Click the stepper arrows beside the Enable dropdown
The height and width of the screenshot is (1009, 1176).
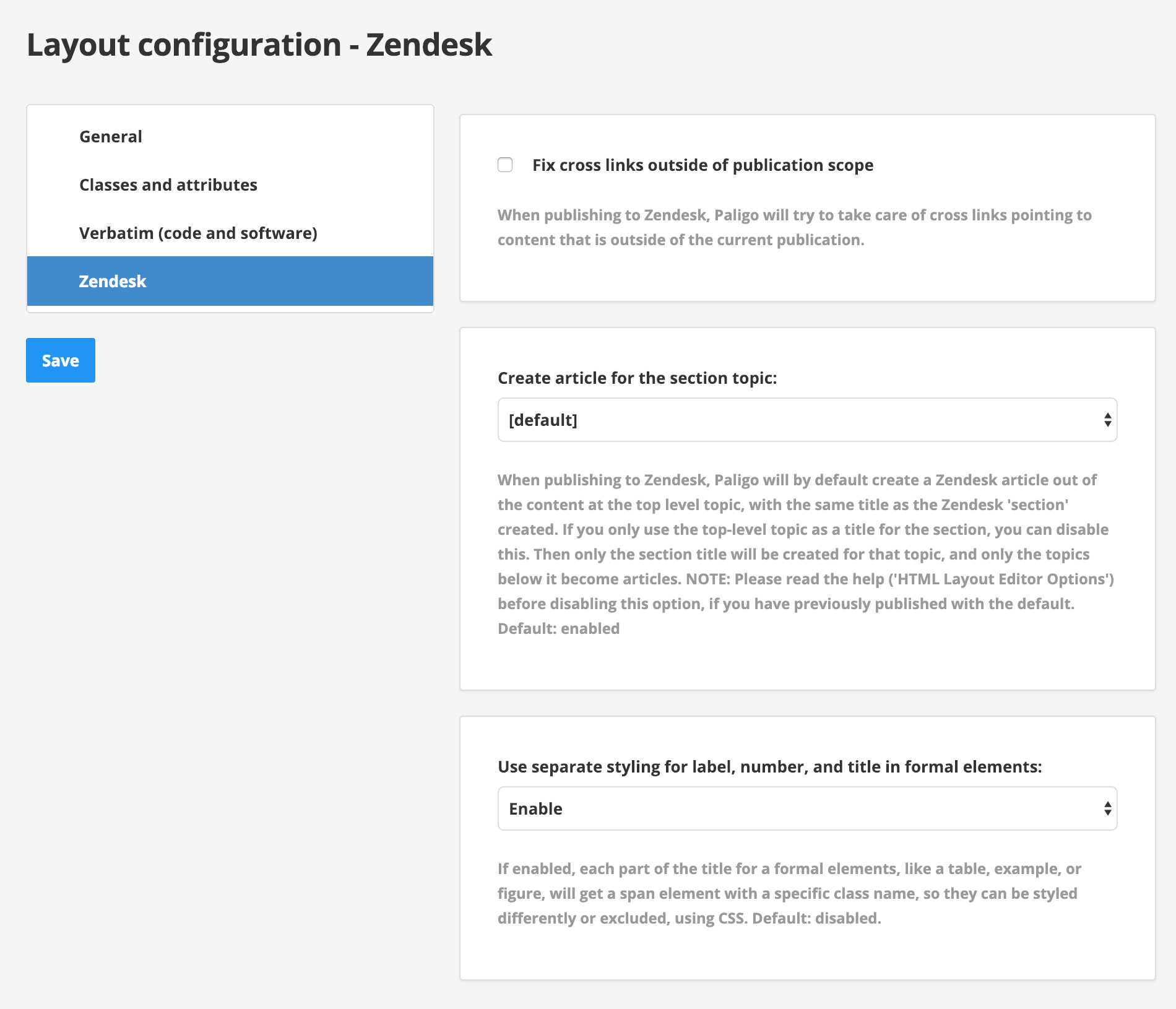coord(1107,808)
